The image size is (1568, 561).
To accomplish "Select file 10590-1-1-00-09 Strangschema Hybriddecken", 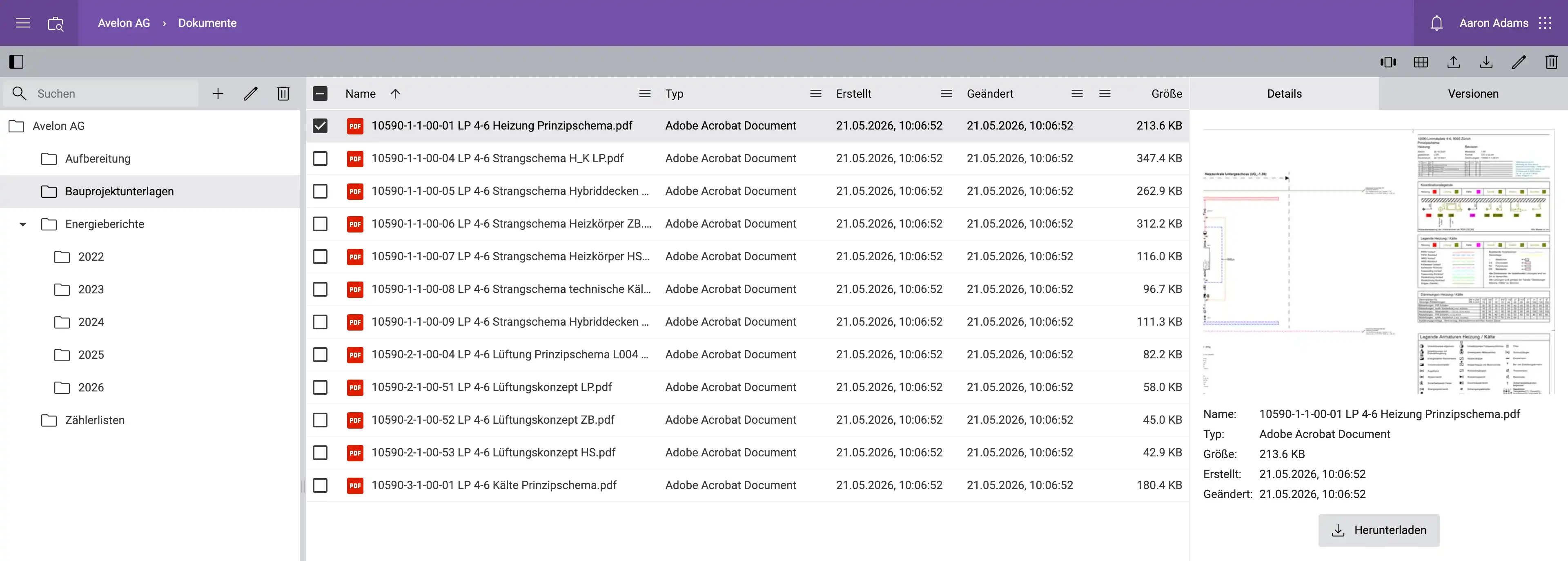I will click(x=510, y=322).
